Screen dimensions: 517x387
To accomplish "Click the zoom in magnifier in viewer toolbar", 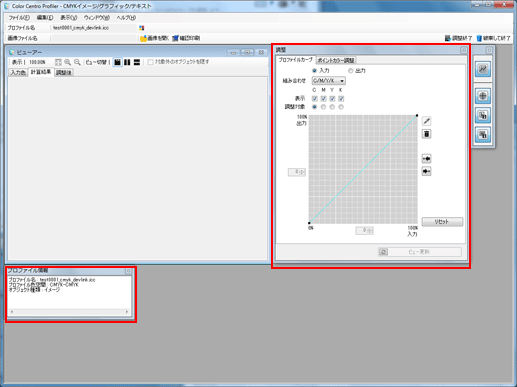I will point(68,62).
